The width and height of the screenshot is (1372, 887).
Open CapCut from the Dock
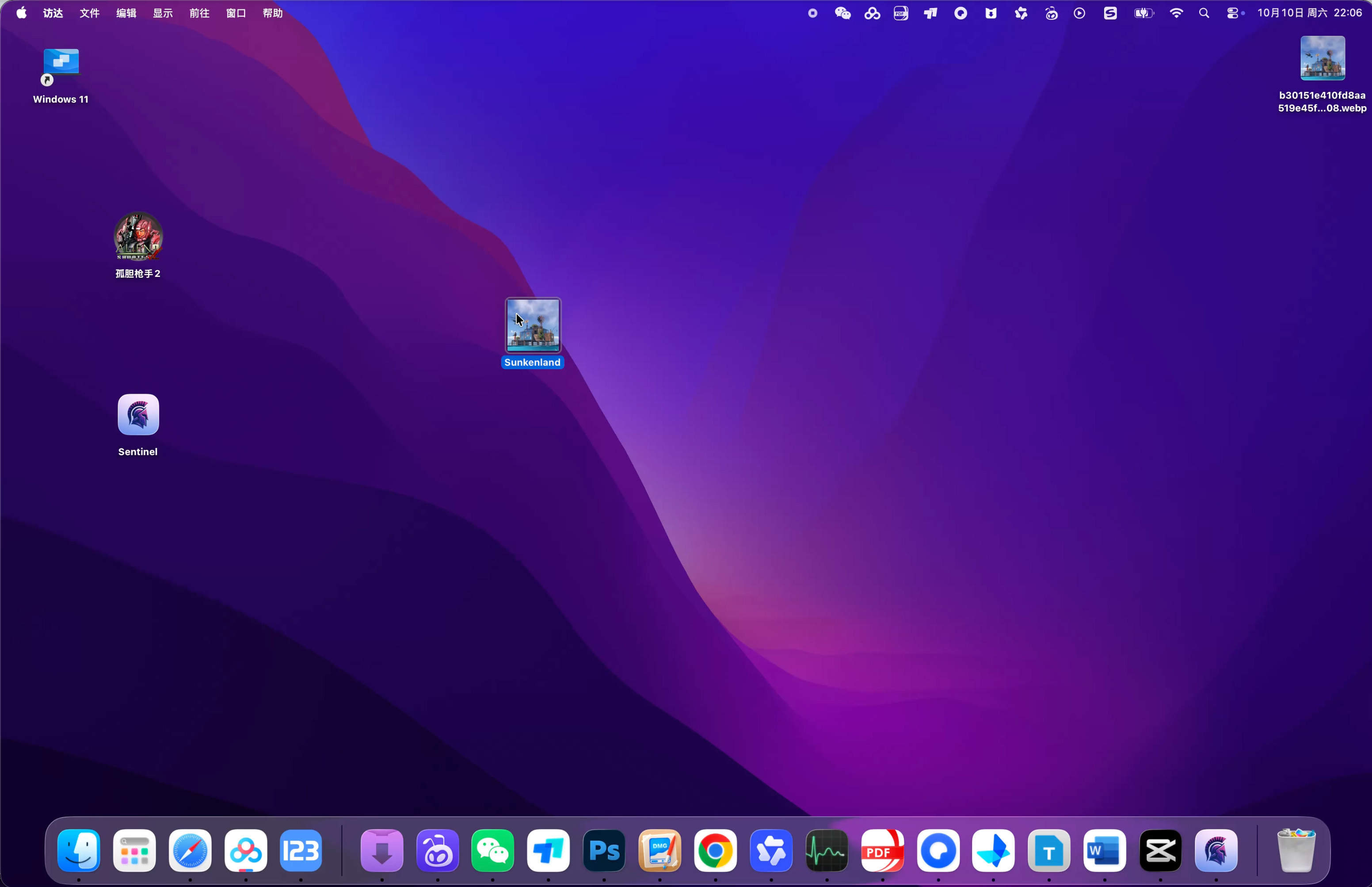click(x=1160, y=851)
